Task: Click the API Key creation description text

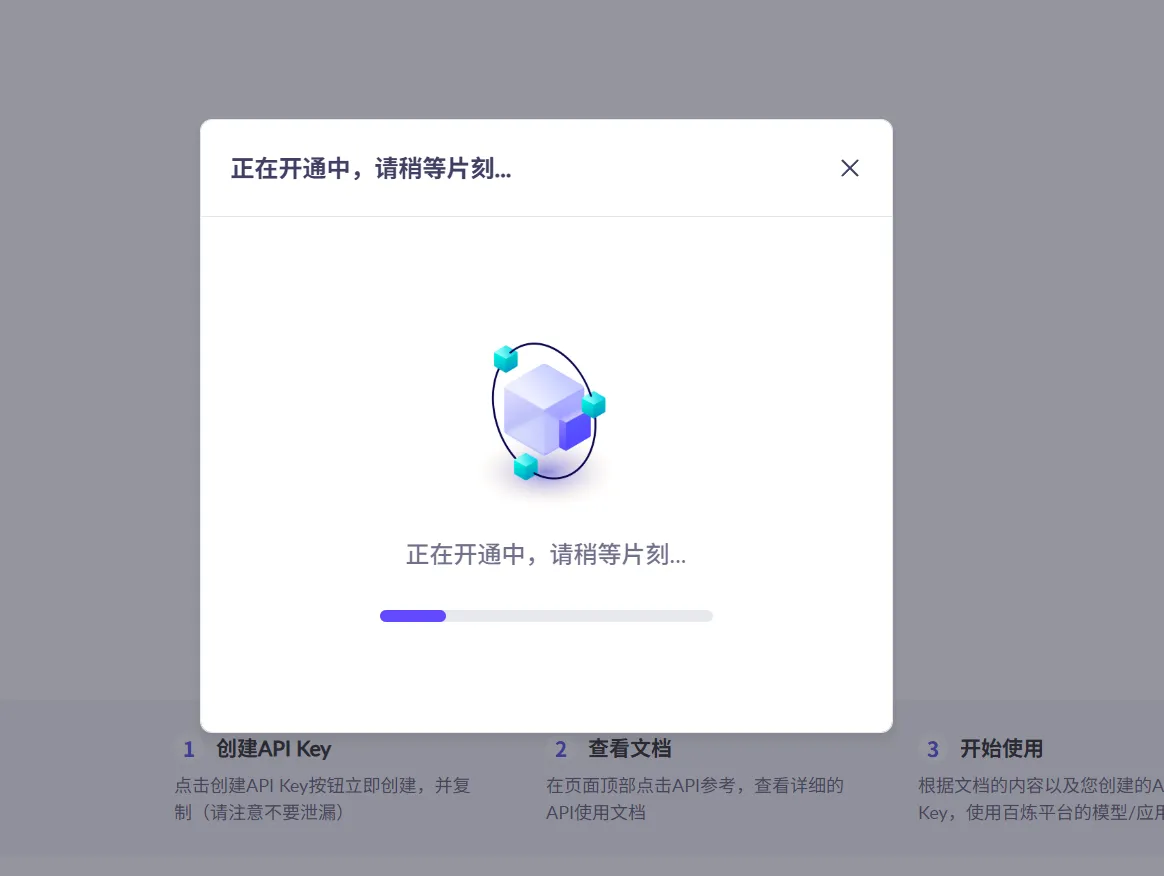Action: click(x=320, y=799)
